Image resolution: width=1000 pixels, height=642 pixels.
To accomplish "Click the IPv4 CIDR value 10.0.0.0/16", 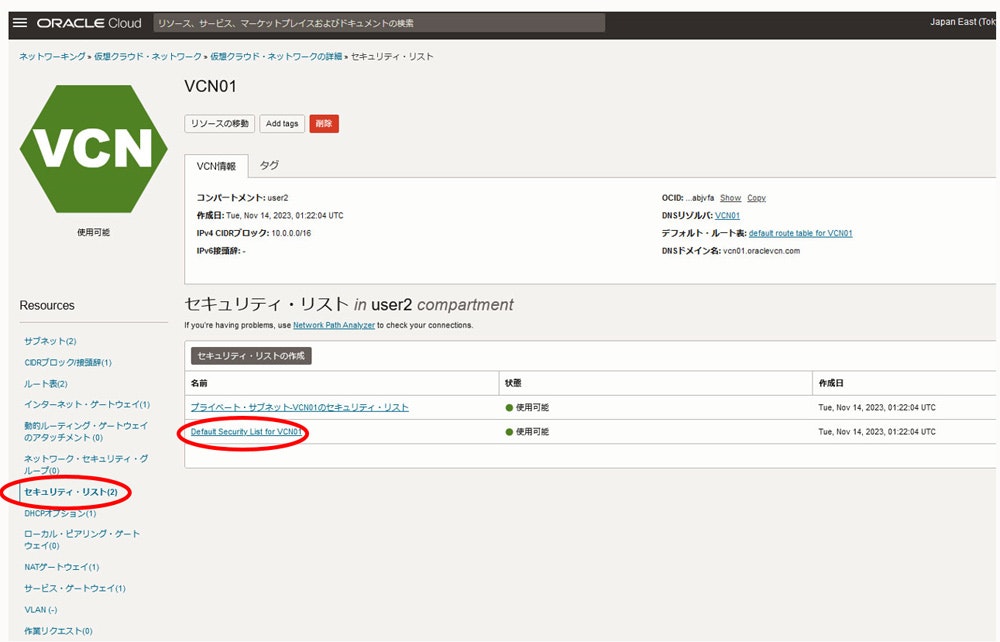I will [x=291, y=233].
